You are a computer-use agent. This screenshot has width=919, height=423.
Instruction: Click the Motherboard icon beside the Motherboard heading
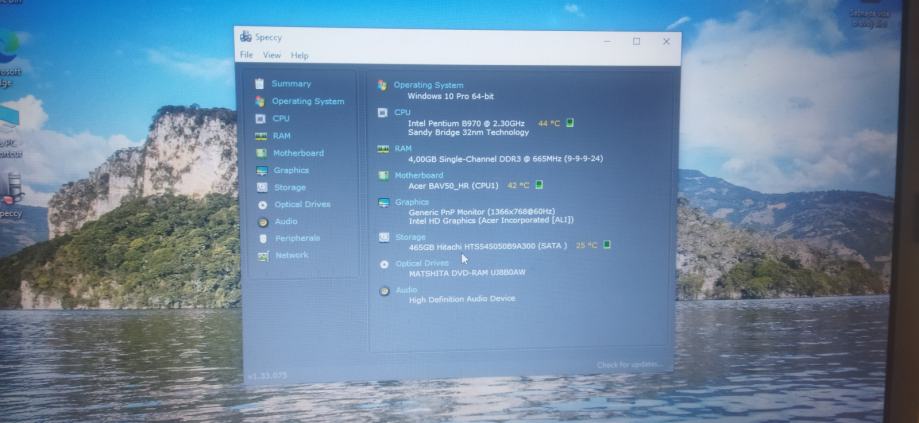pos(383,175)
